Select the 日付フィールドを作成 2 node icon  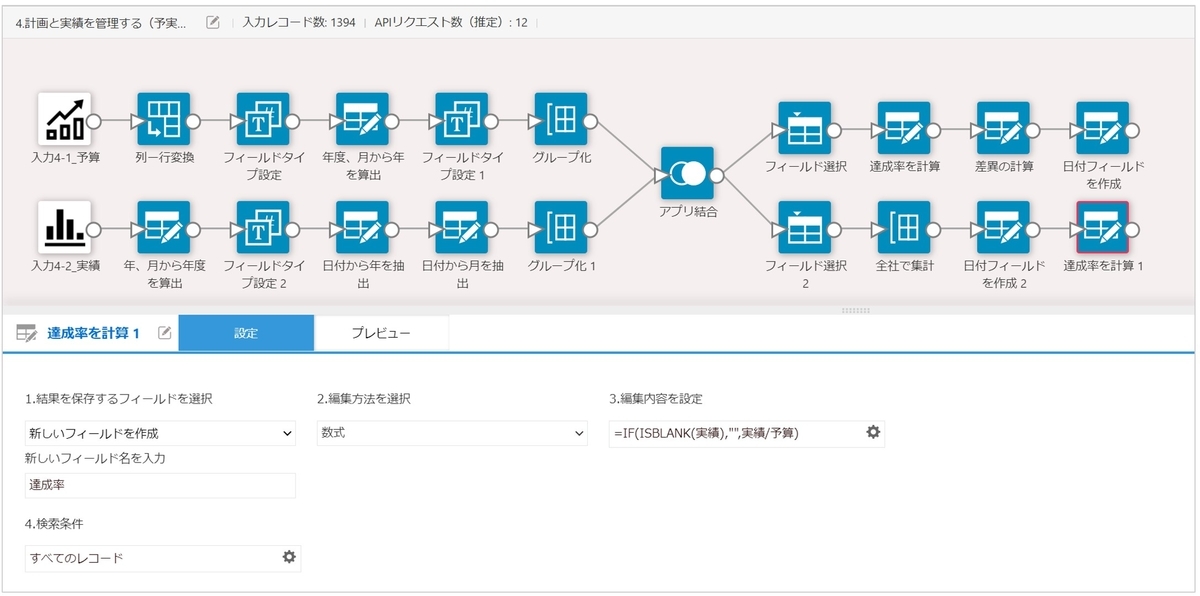coord(1004,227)
